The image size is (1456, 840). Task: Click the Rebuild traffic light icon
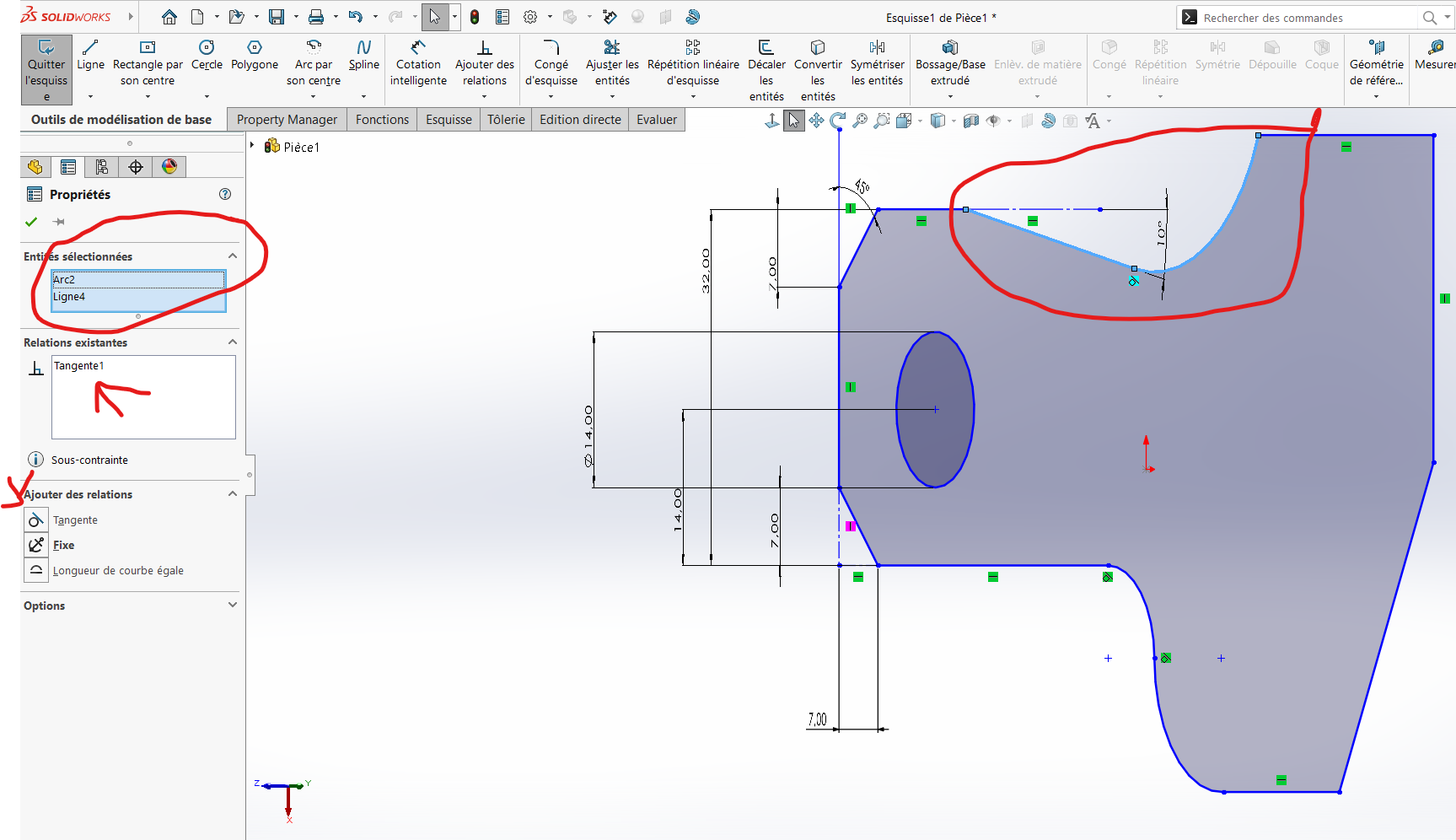[475, 17]
